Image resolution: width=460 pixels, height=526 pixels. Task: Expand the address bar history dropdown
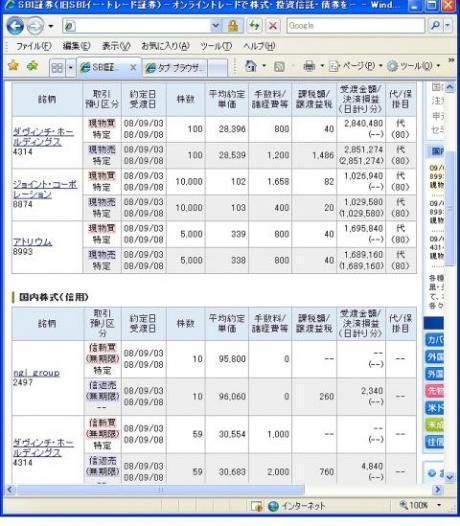click(216, 26)
